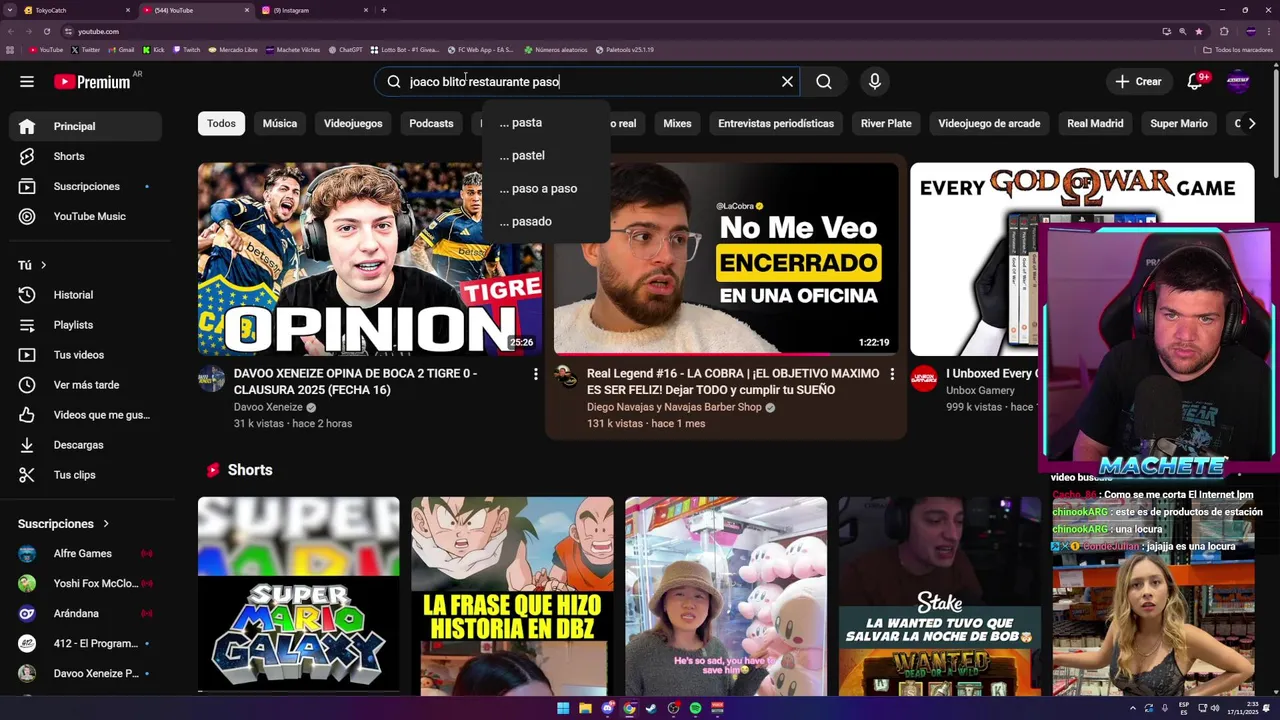
Task: Select the Podcasts filter chip
Action: [431, 124]
